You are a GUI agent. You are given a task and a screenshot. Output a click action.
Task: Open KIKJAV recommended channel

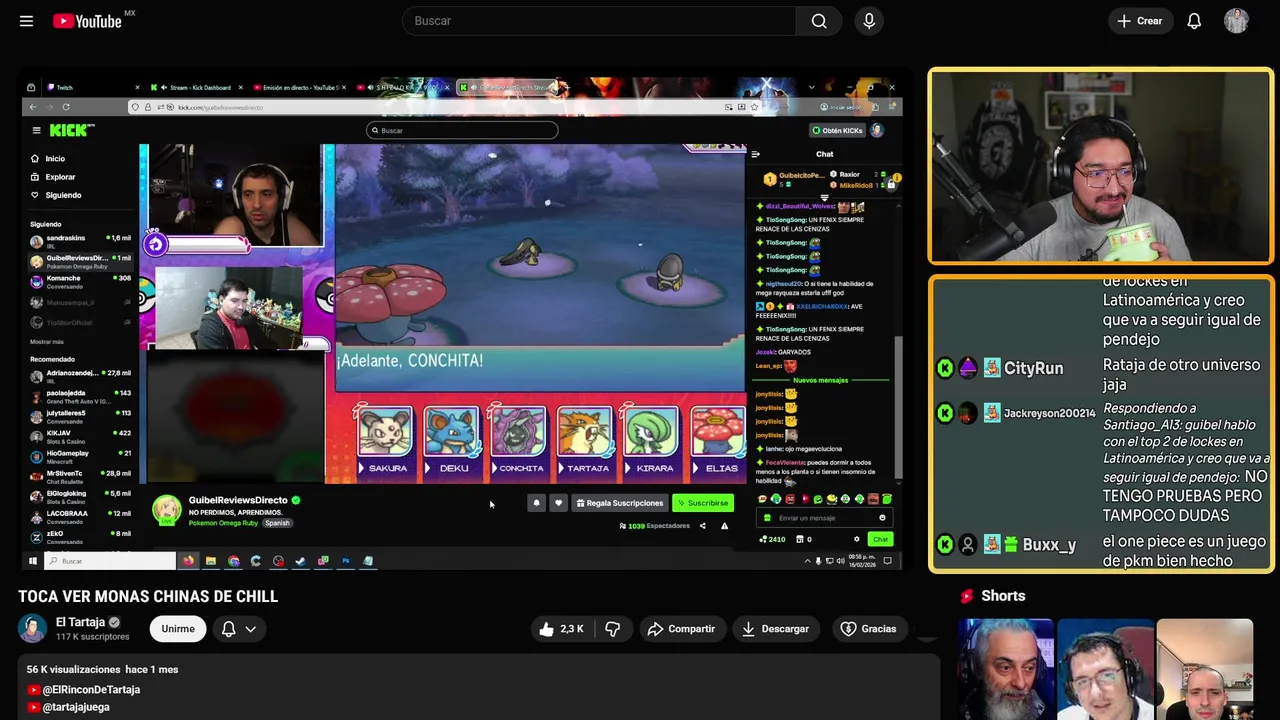(x=80, y=437)
